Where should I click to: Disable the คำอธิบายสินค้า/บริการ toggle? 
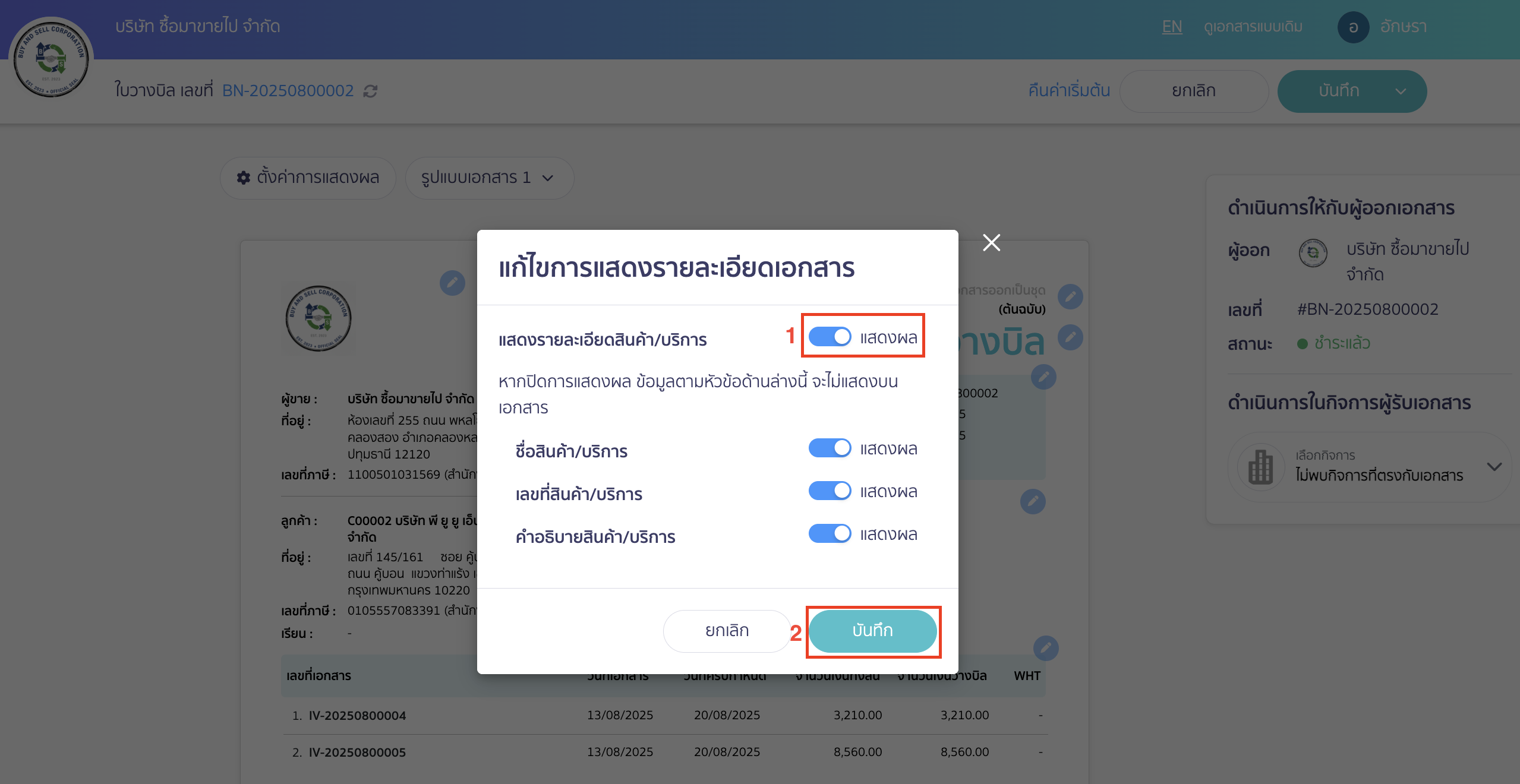[830, 533]
